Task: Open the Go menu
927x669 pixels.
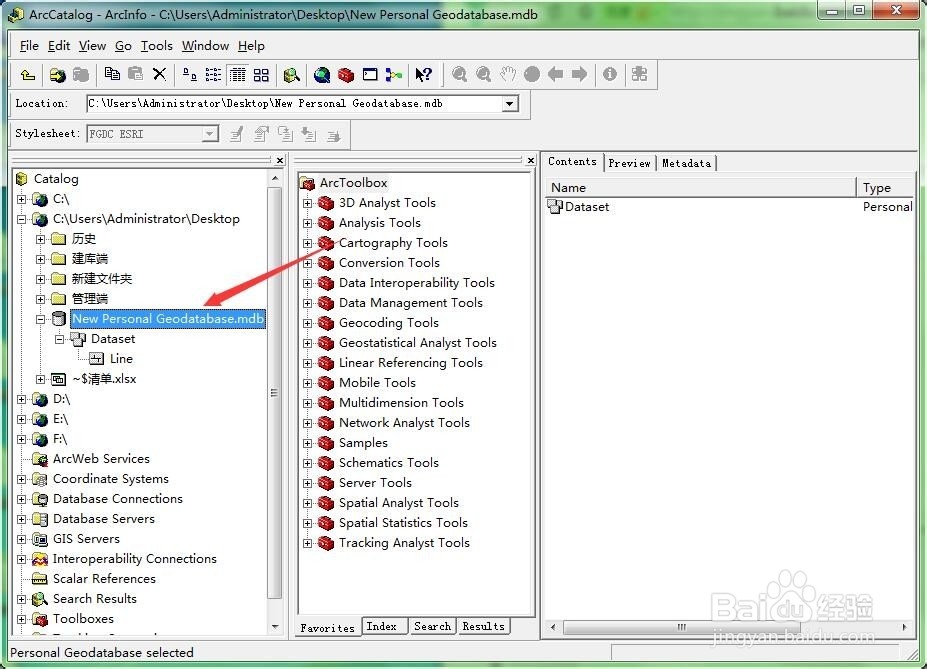Action: 123,46
